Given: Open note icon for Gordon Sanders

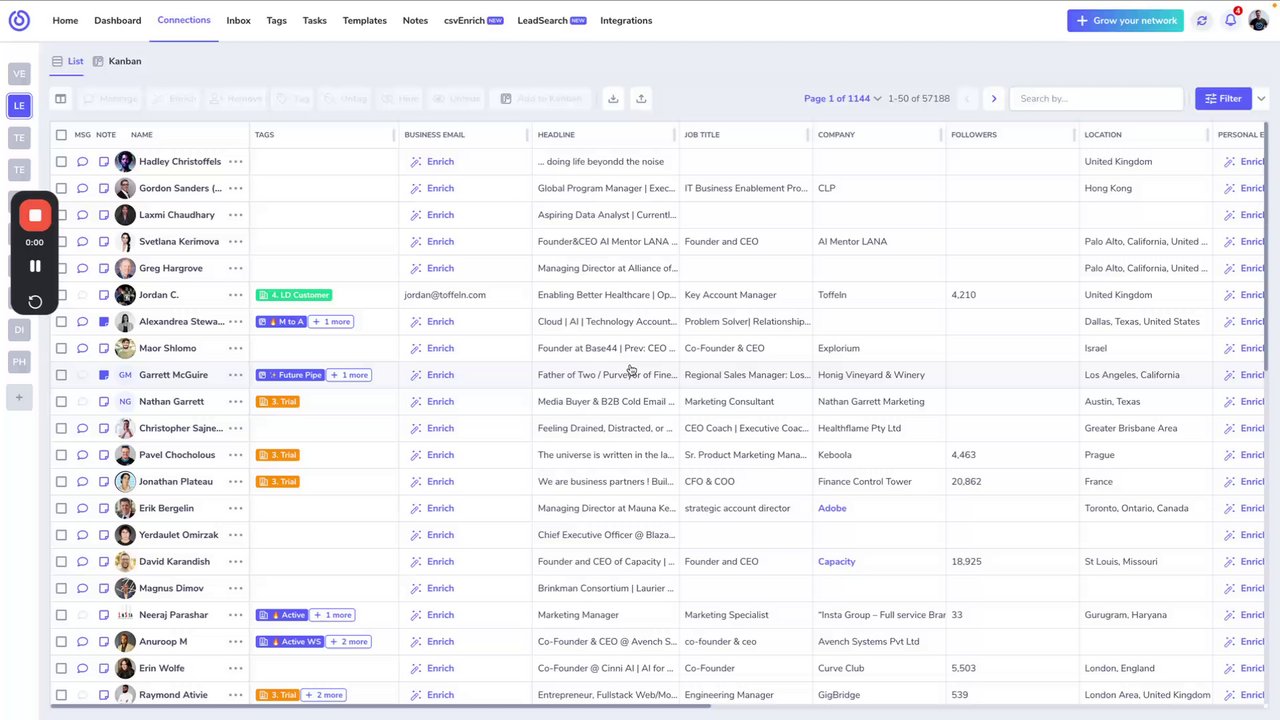Looking at the screenshot, I should (104, 188).
